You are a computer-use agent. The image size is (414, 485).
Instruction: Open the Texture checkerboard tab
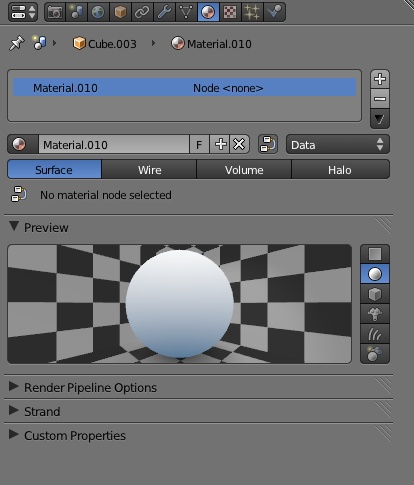tap(230, 12)
